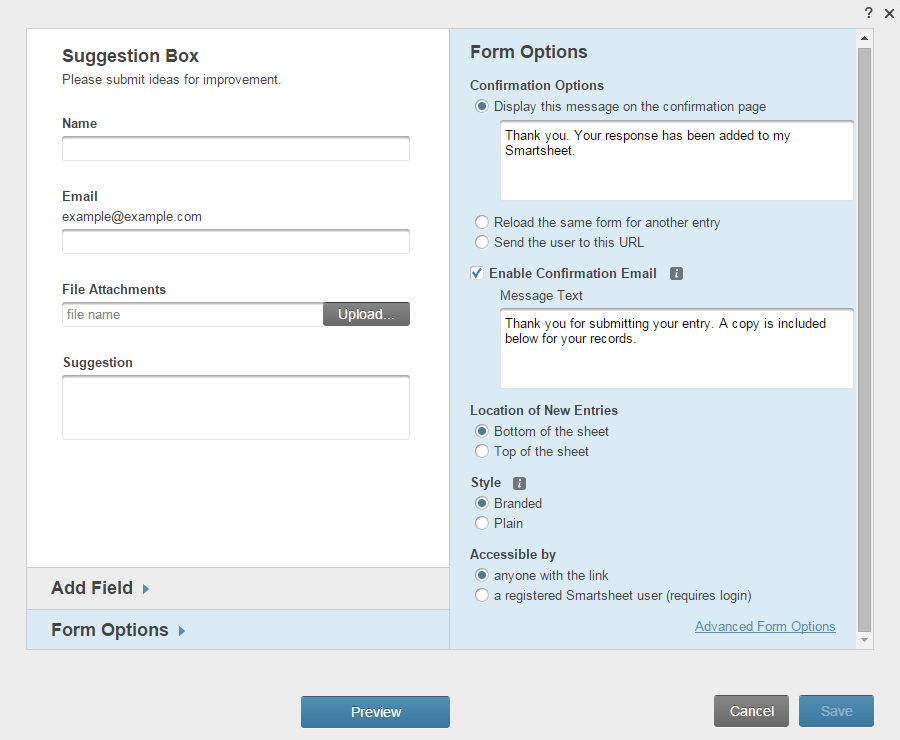
Task: Click info icon next to Enable Confirmation Email
Action: [676, 273]
